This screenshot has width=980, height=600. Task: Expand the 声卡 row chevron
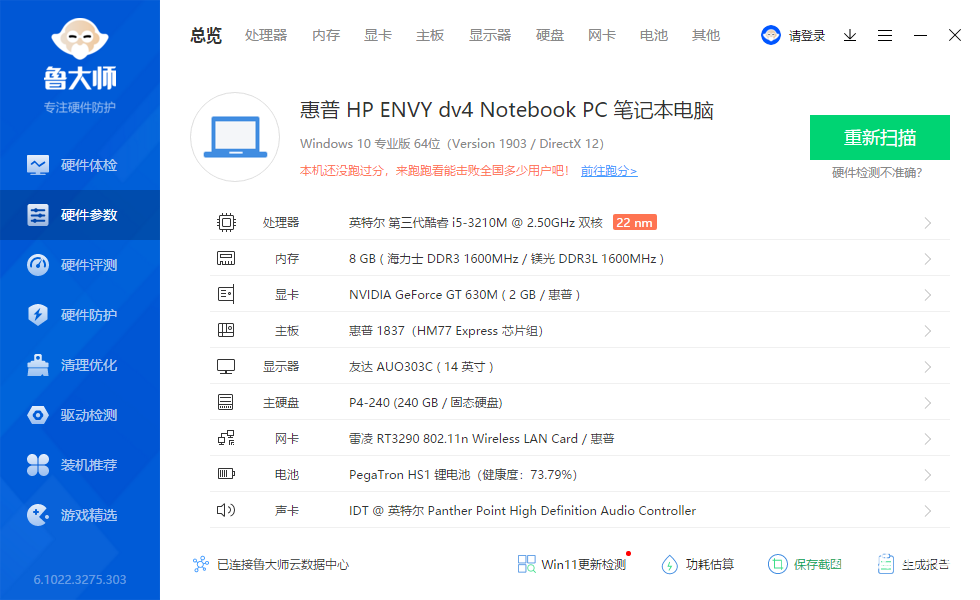[928, 511]
